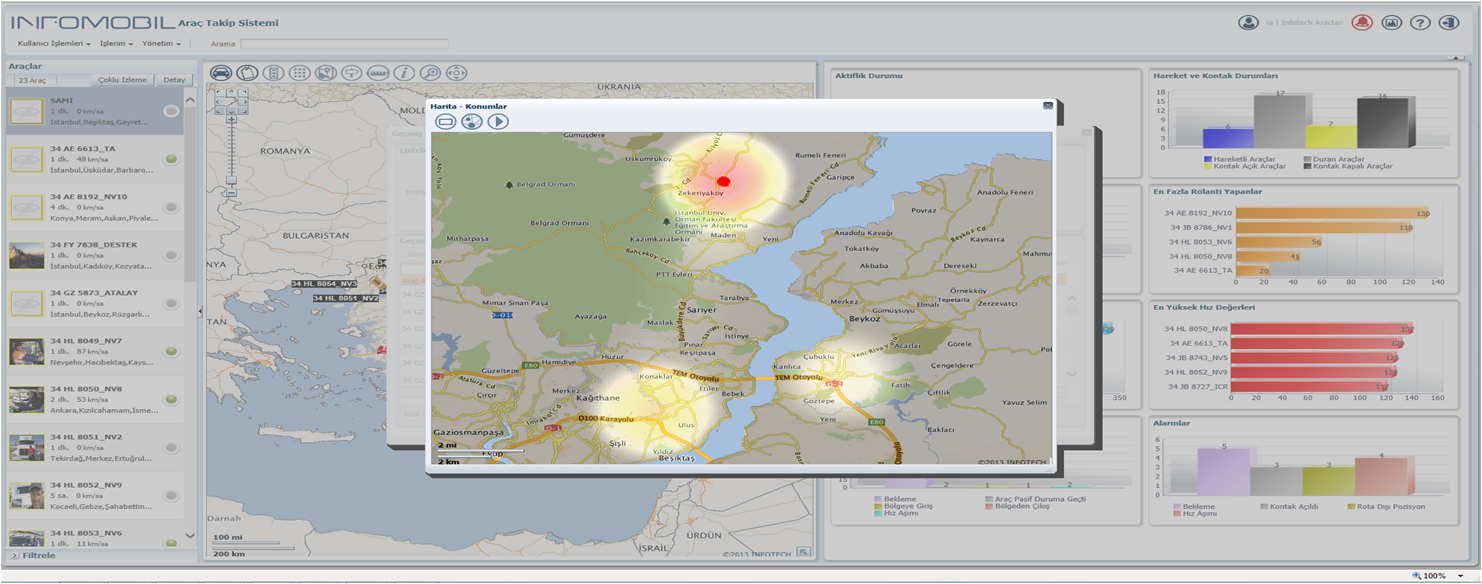The width and height of the screenshot is (1482, 584).
Task: Click the Arama search input field
Action: tap(344, 44)
